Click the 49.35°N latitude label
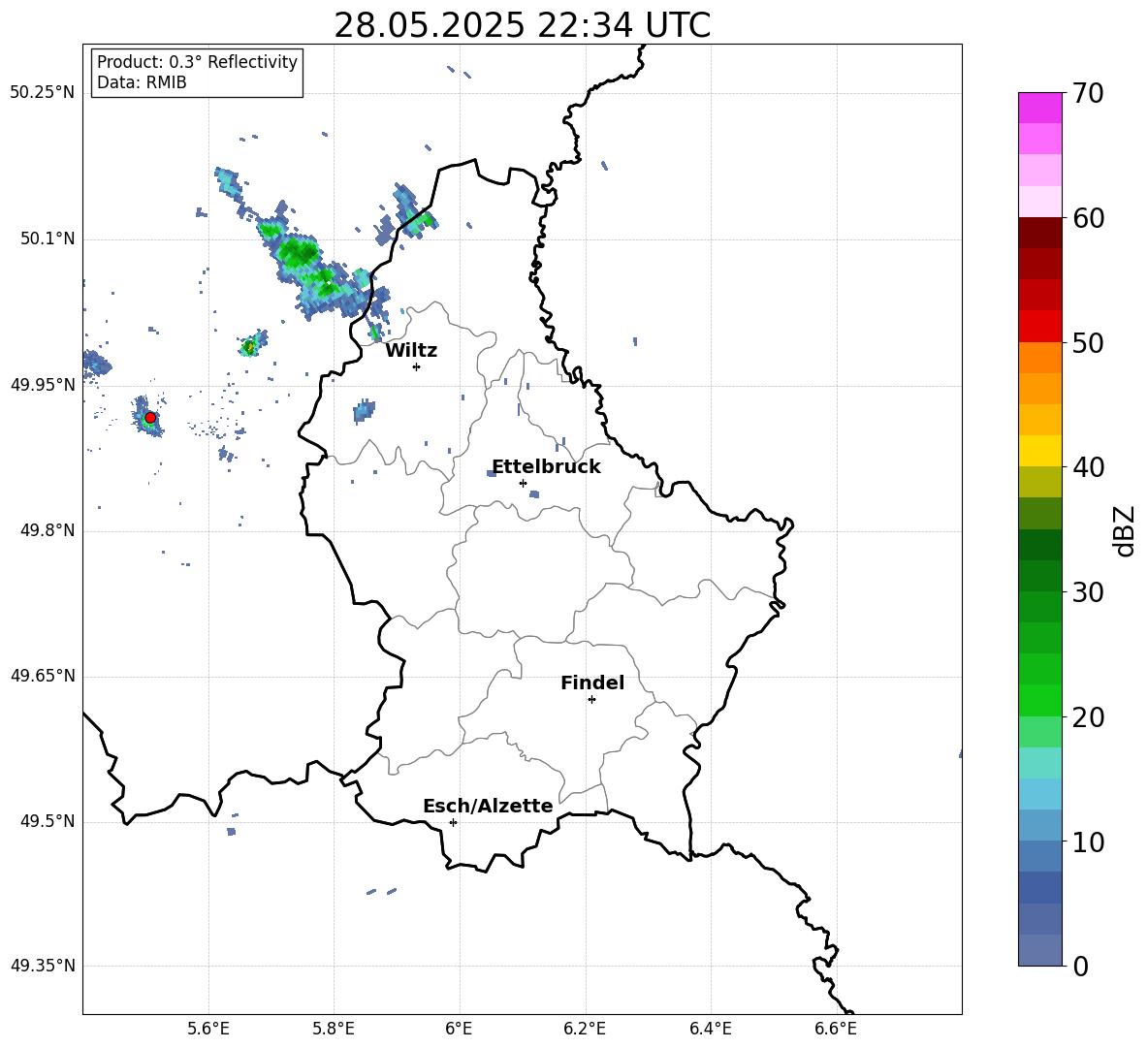The image size is (1148, 1048). (x=43, y=966)
